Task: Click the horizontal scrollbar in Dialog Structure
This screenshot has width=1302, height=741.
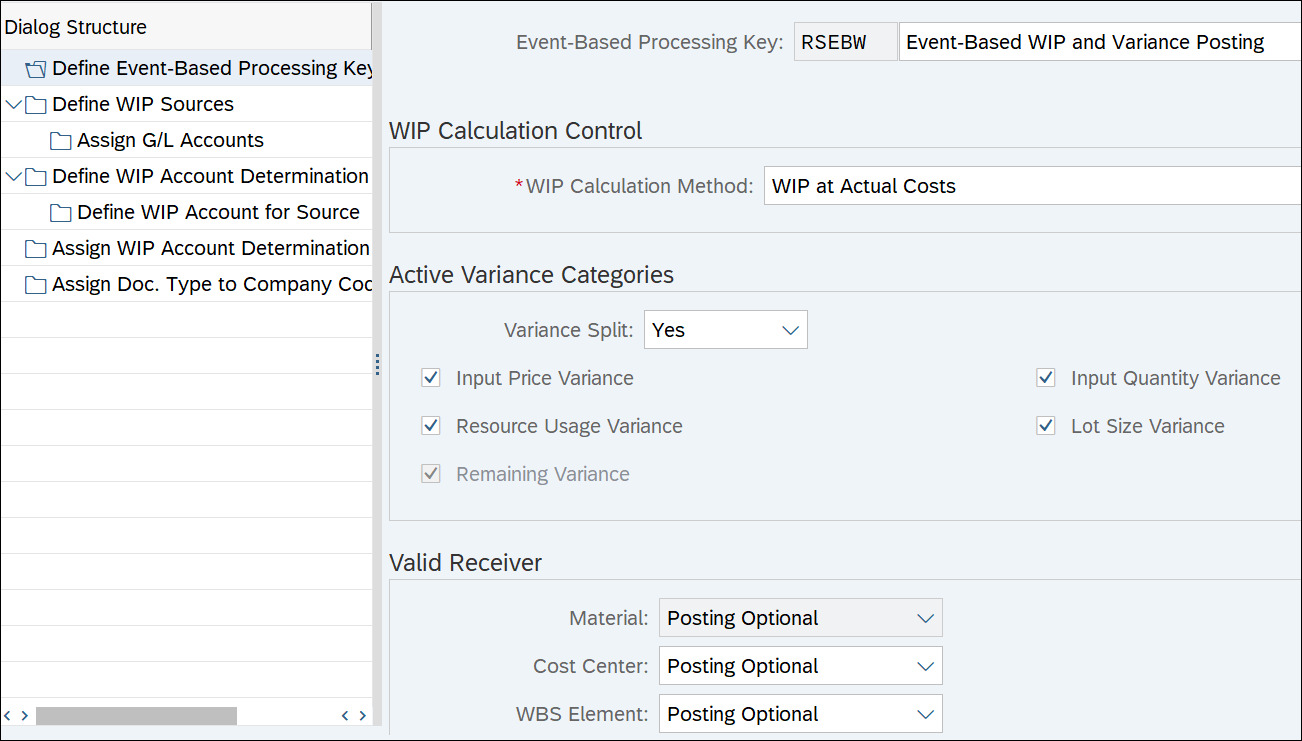Action: (x=136, y=715)
